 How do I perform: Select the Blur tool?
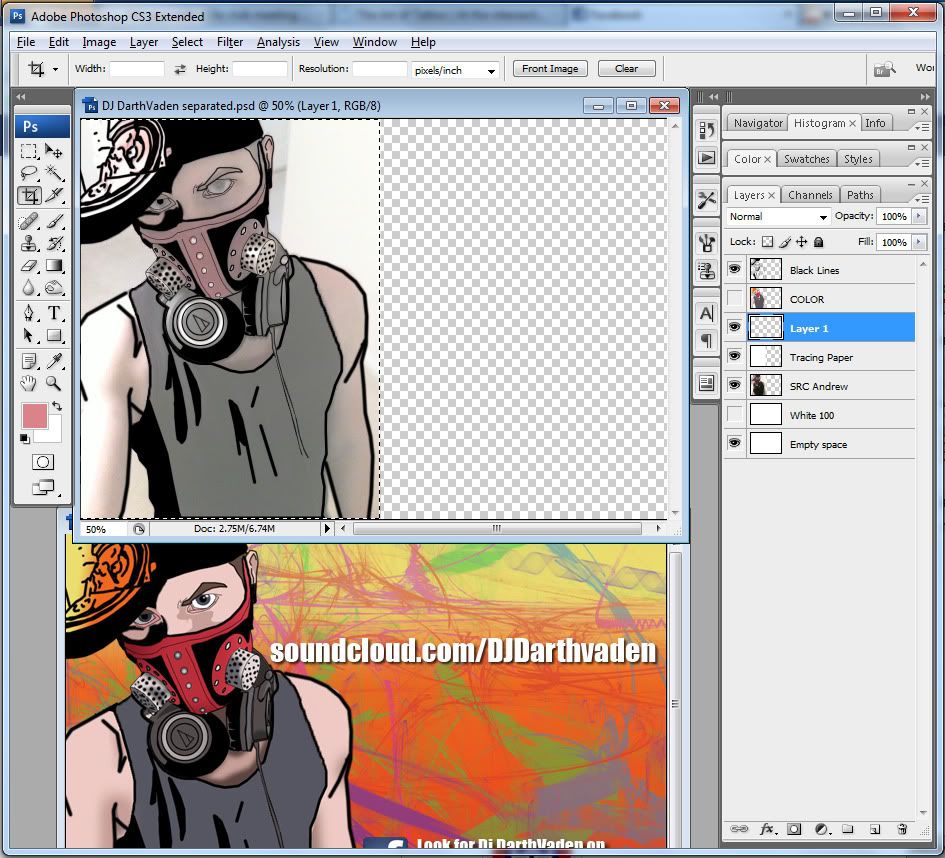click(x=29, y=288)
